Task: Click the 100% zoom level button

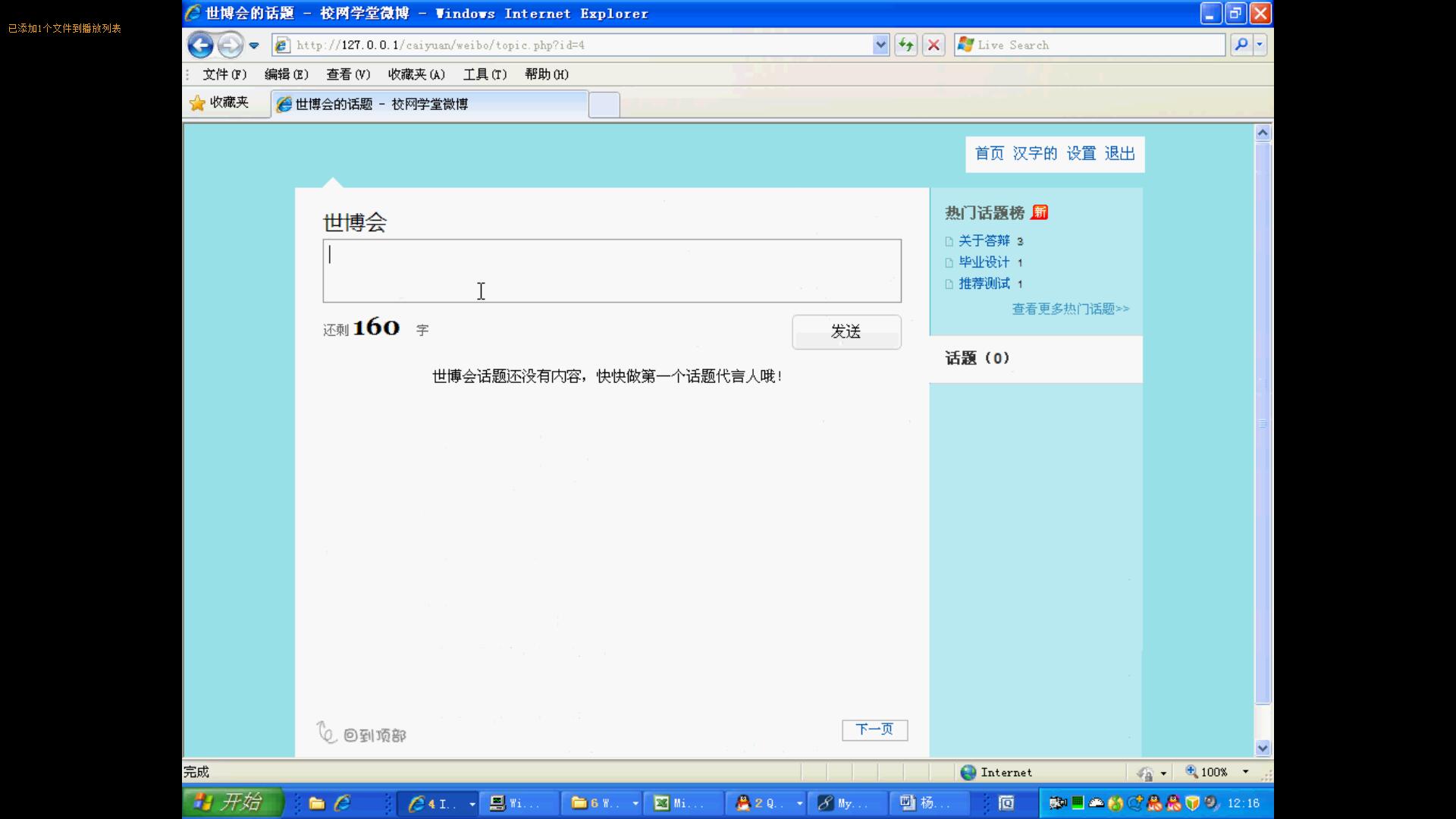Action: pyautogui.click(x=1207, y=772)
